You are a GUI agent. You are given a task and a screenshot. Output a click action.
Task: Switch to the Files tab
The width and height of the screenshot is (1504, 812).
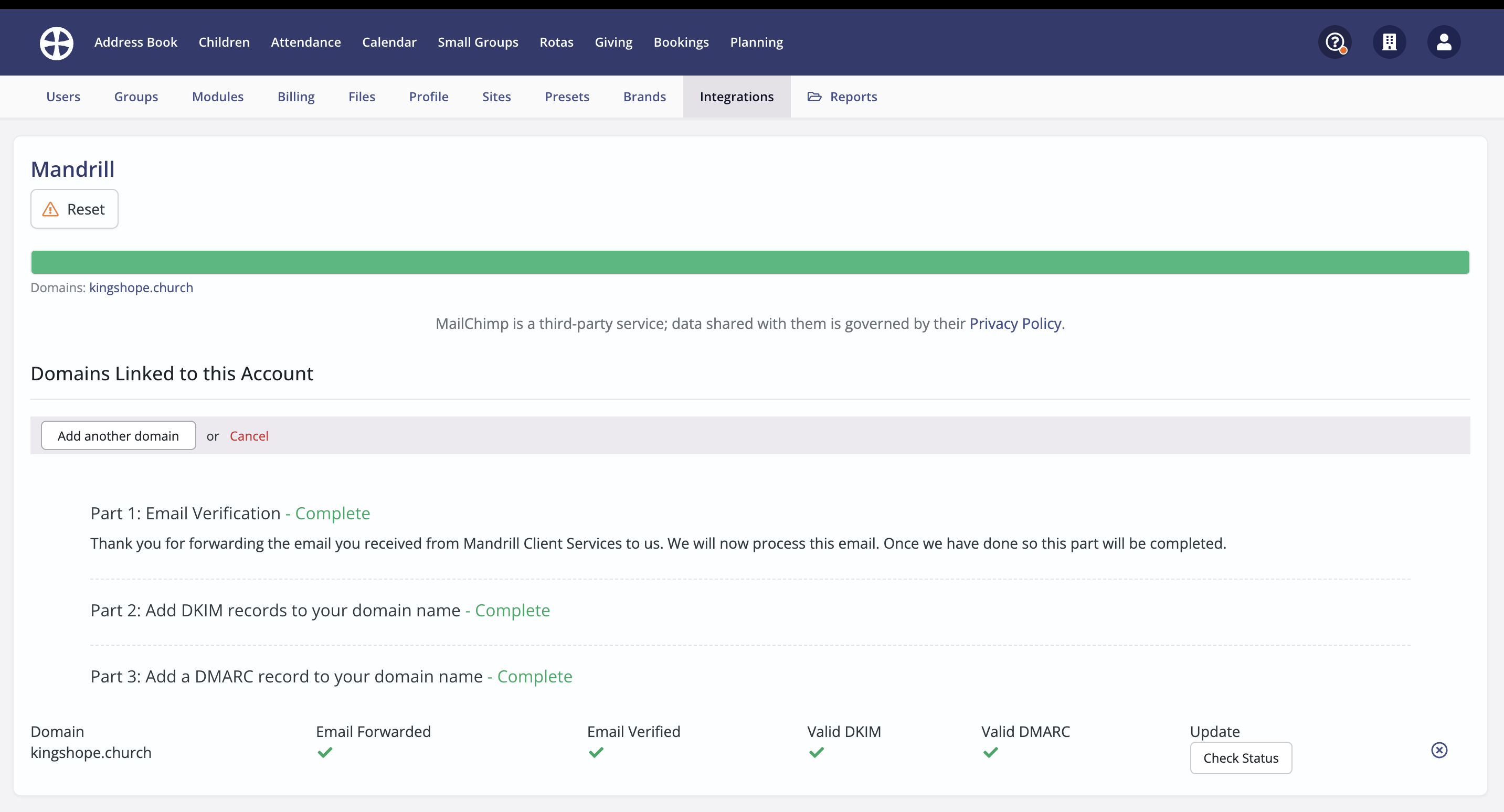pos(362,97)
